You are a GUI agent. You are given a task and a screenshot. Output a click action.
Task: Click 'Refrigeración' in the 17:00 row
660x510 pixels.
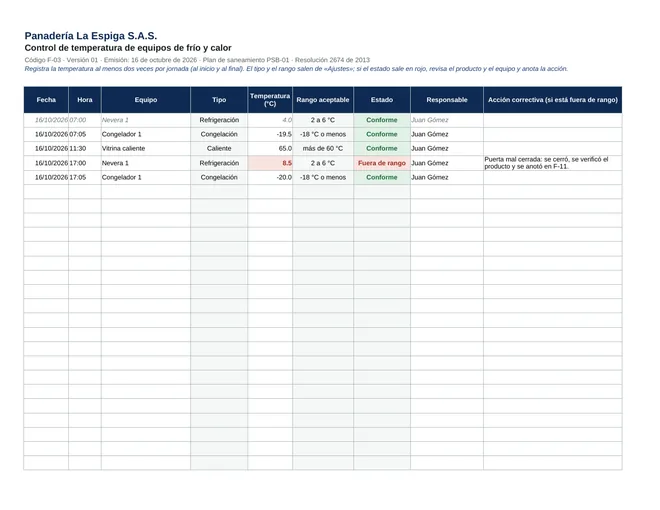pyautogui.click(x=219, y=163)
